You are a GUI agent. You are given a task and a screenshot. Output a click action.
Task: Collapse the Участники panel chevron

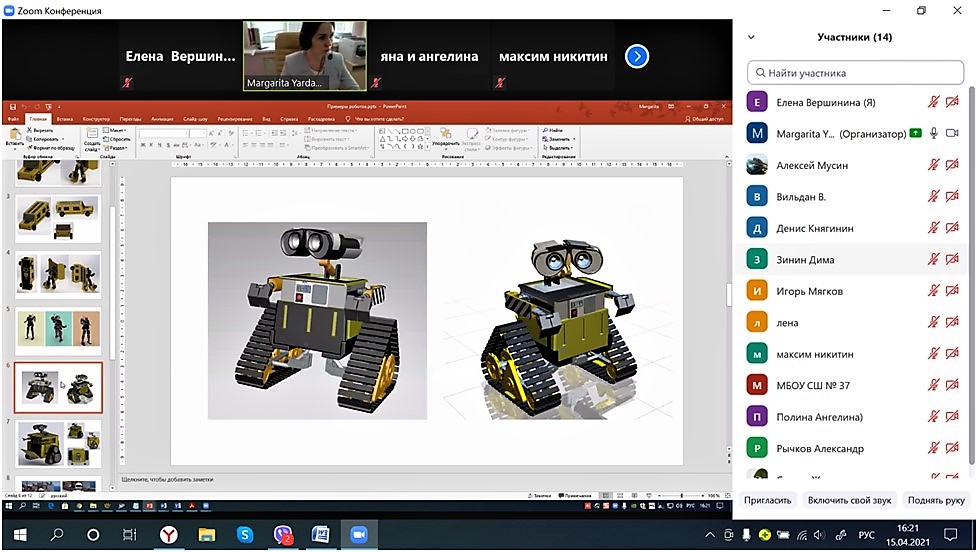tap(751, 37)
